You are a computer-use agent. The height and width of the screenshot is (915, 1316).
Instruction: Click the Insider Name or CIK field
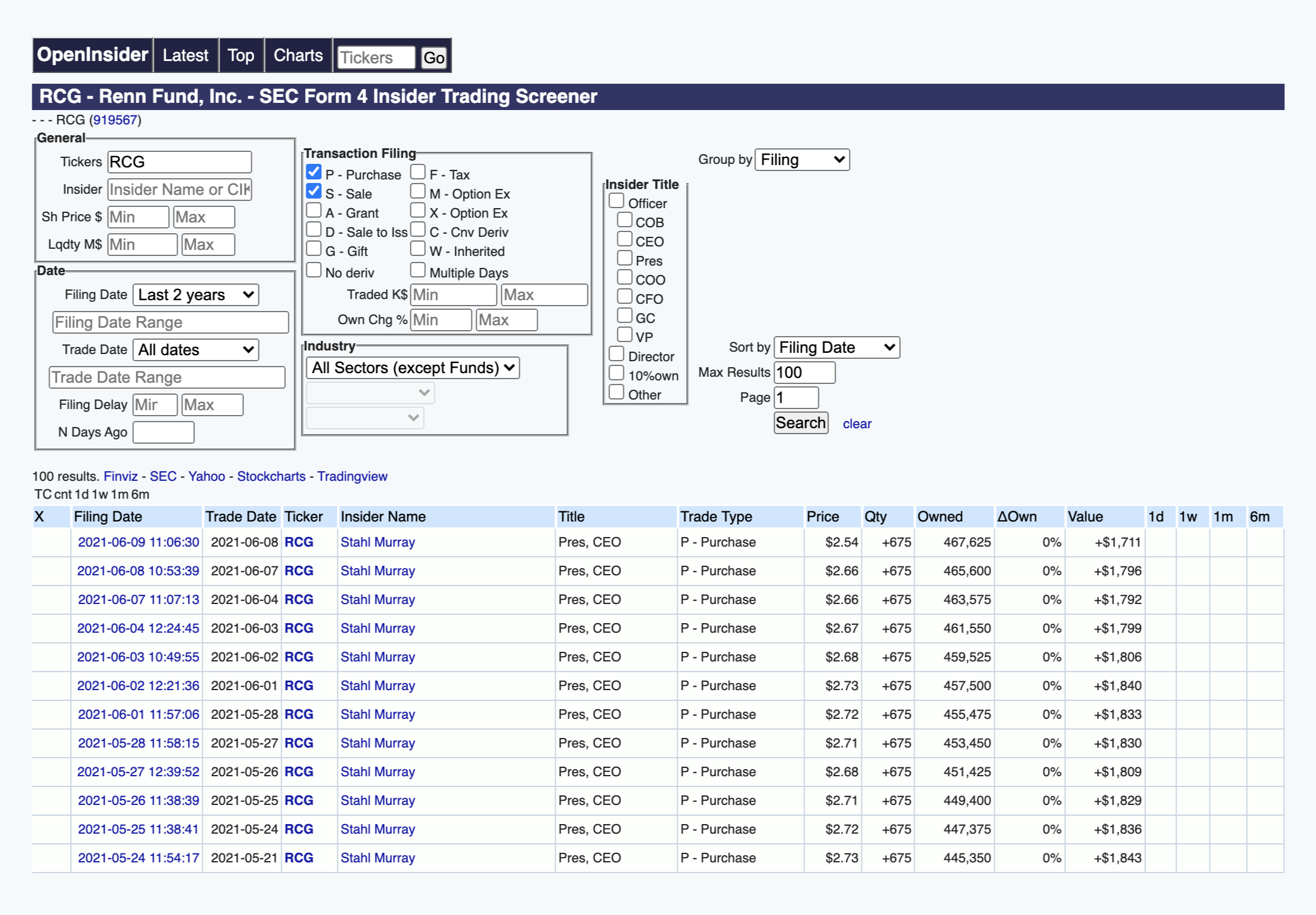(x=179, y=190)
